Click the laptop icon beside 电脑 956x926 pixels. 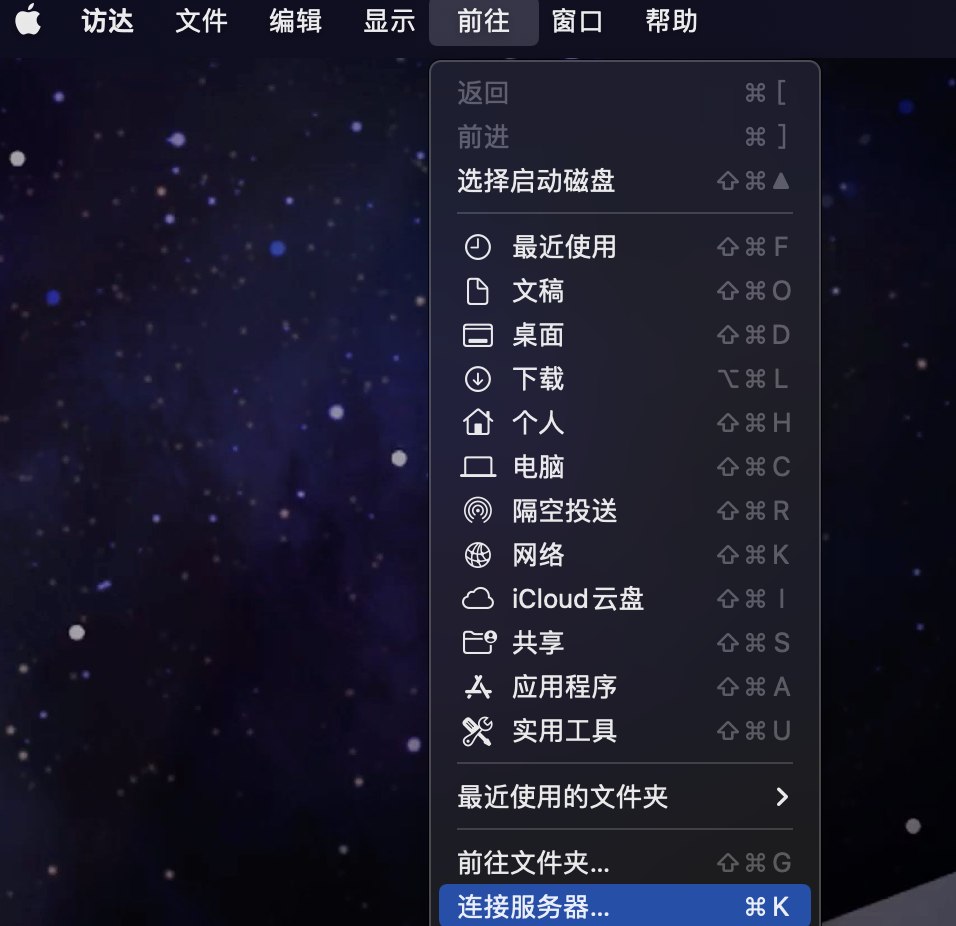coord(478,467)
